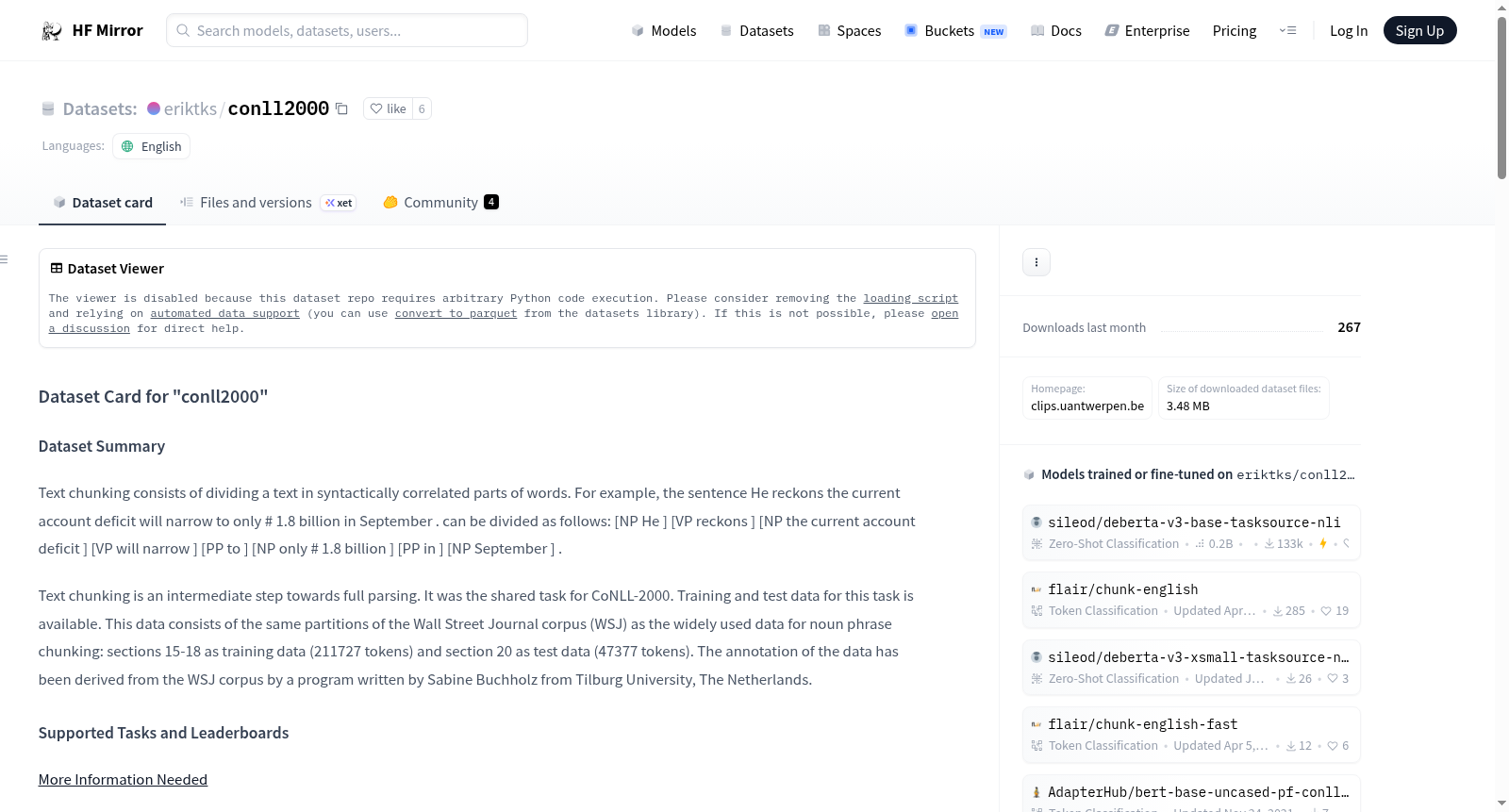This screenshot has width=1509, height=812.
Task: Go to Models in top navigation
Action: tap(664, 31)
